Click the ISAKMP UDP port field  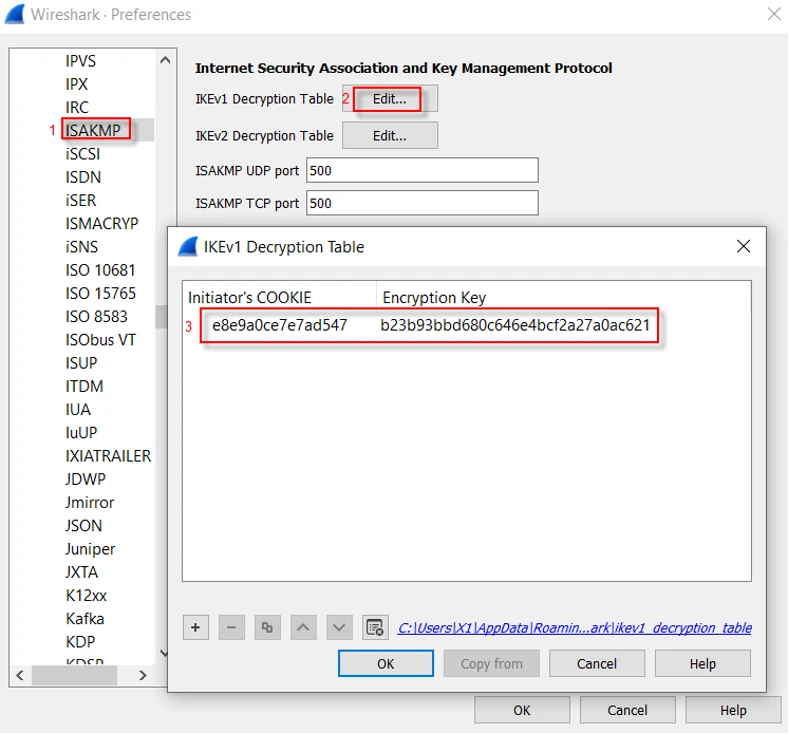pos(421,171)
